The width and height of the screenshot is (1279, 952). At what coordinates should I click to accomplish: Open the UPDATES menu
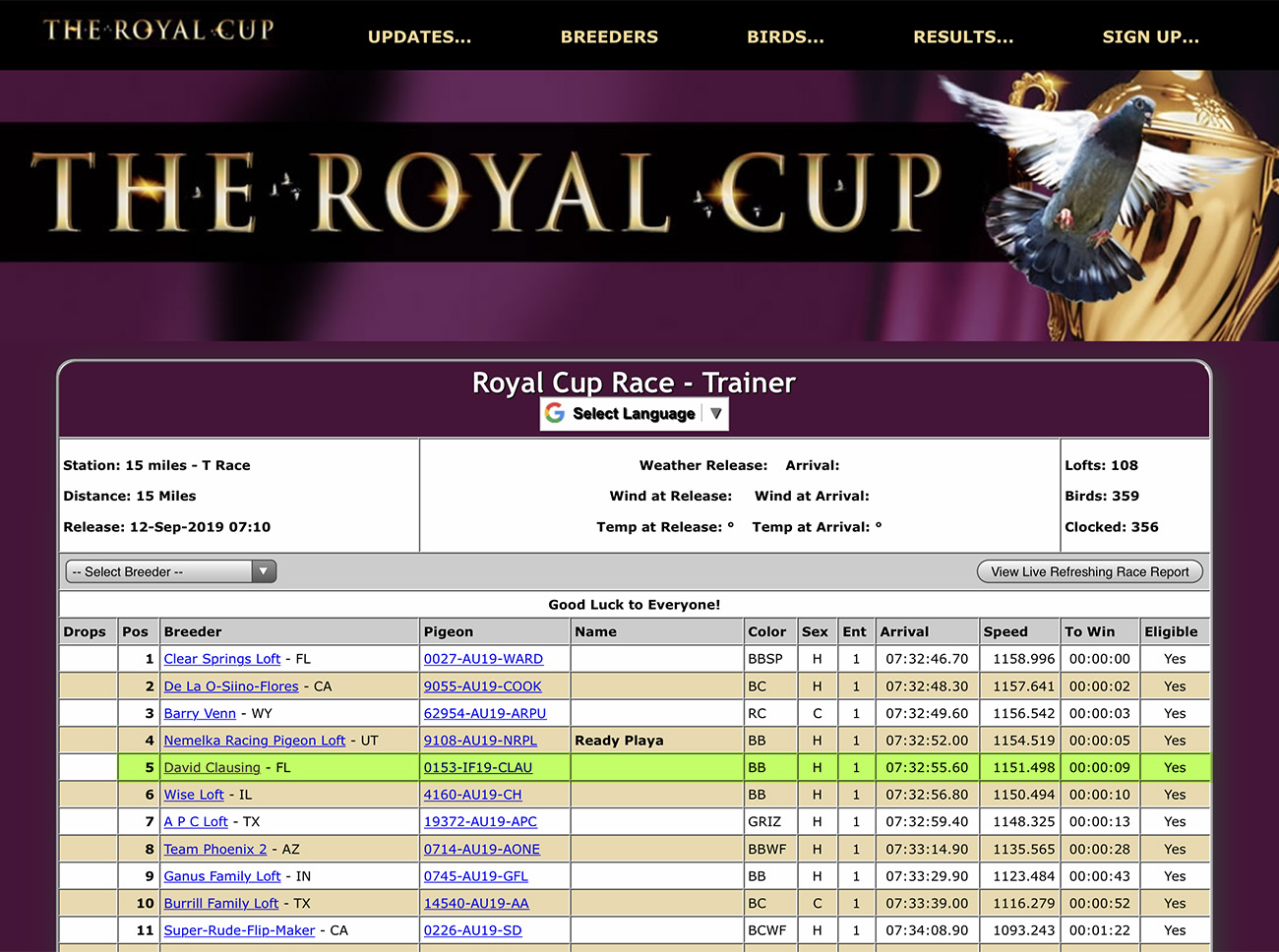click(419, 37)
